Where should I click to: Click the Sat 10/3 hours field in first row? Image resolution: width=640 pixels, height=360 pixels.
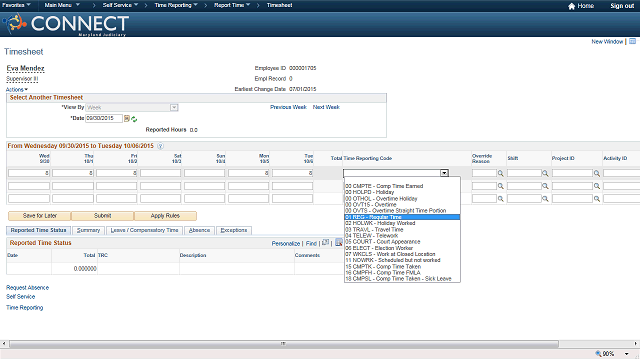[x=160, y=173]
